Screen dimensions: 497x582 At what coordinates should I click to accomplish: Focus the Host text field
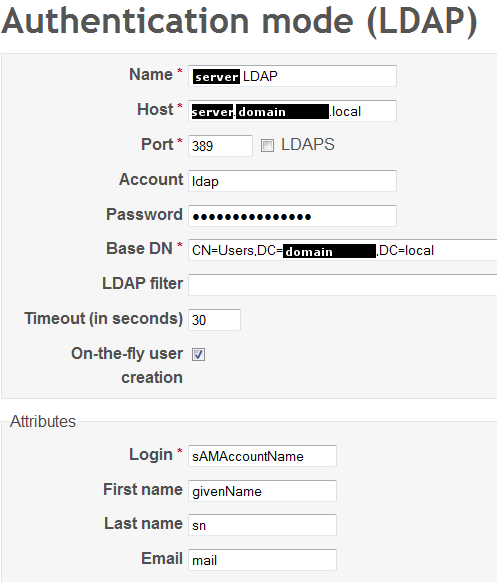(292, 111)
